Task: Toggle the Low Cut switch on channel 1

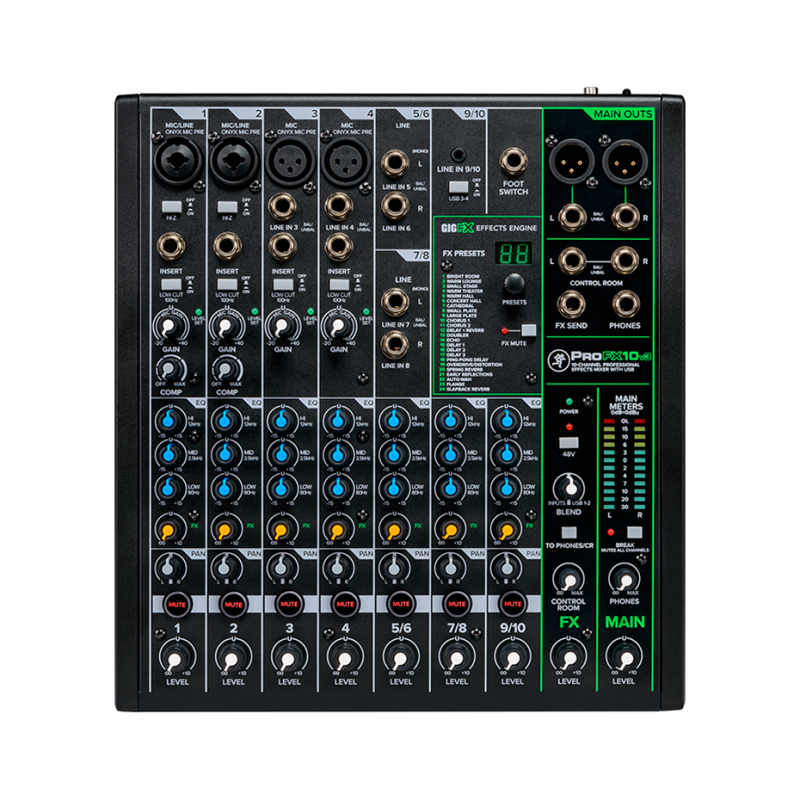Action: 171,284
